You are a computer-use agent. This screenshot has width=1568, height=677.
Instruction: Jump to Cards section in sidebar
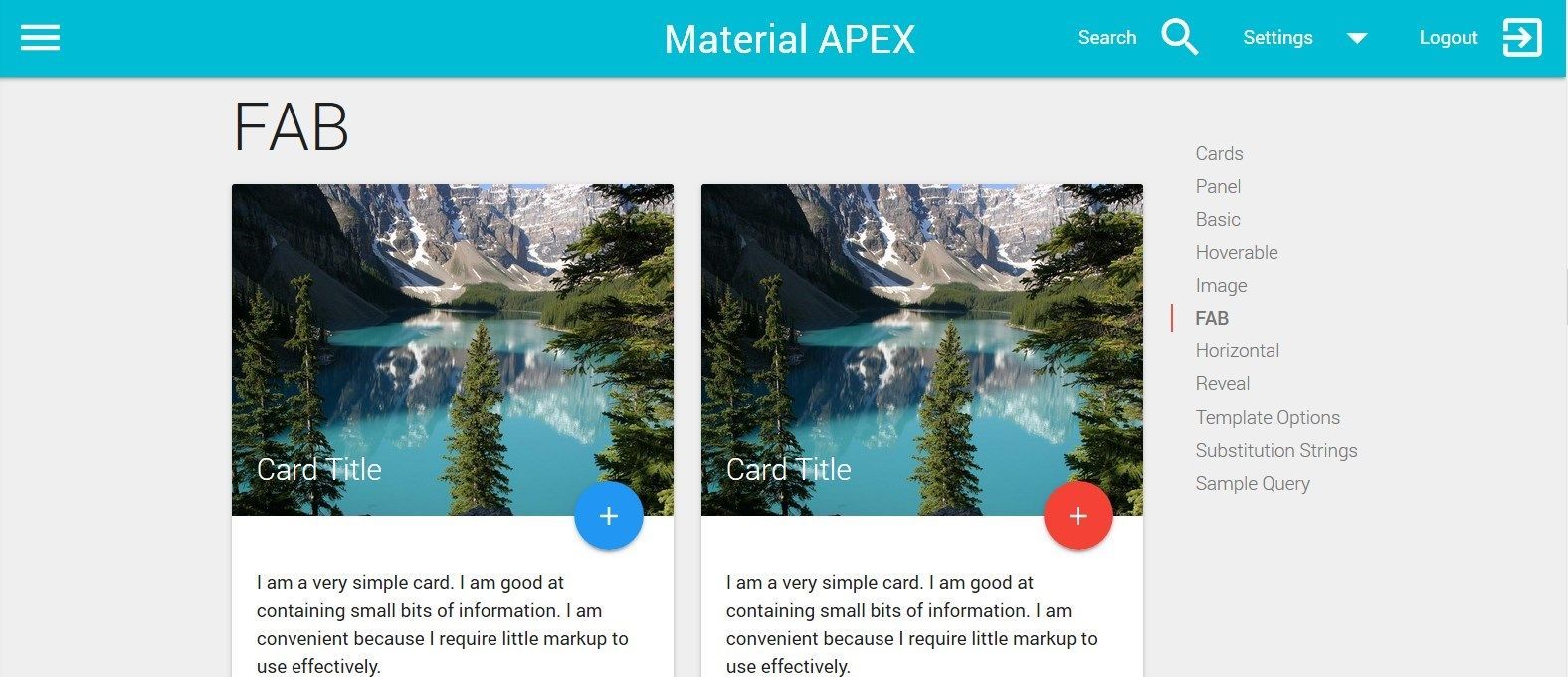click(x=1219, y=153)
